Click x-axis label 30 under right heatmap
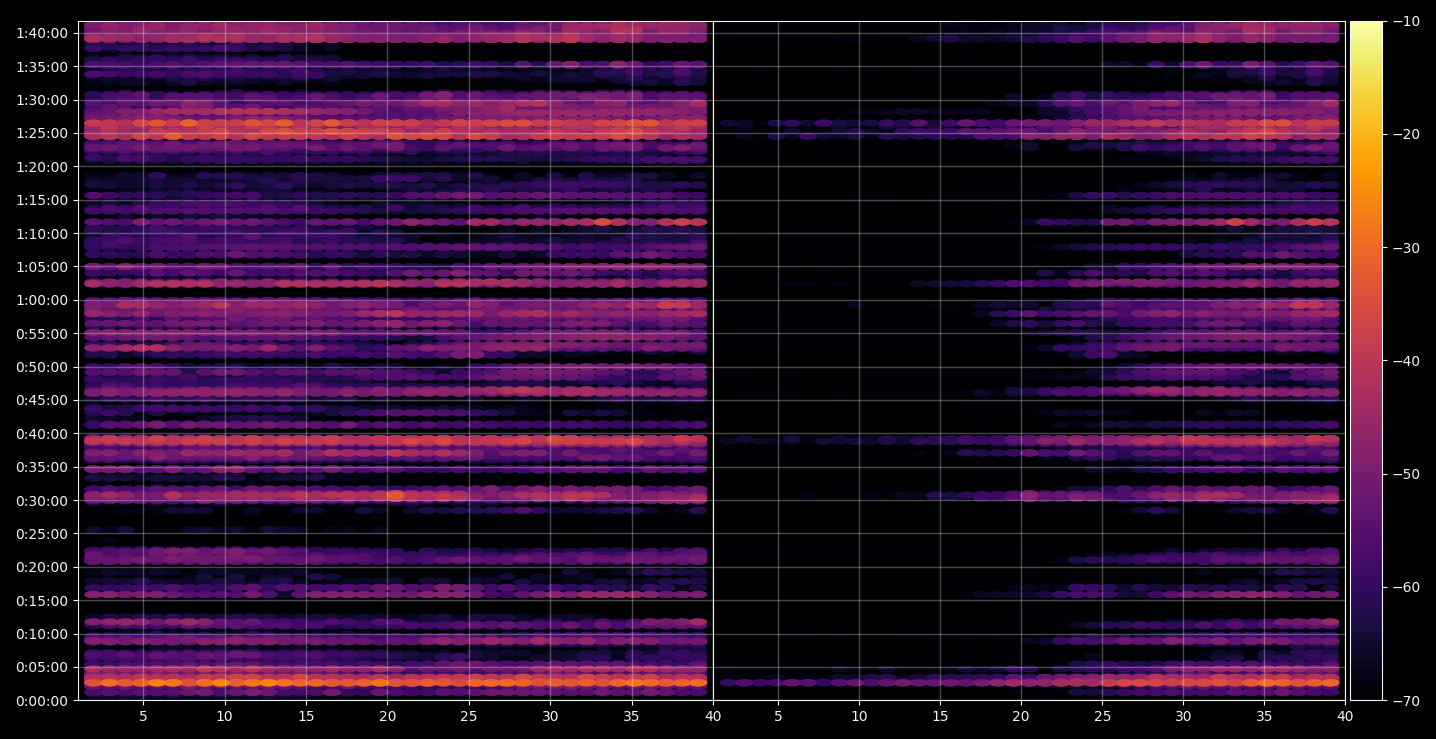 (x=1184, y=717)
